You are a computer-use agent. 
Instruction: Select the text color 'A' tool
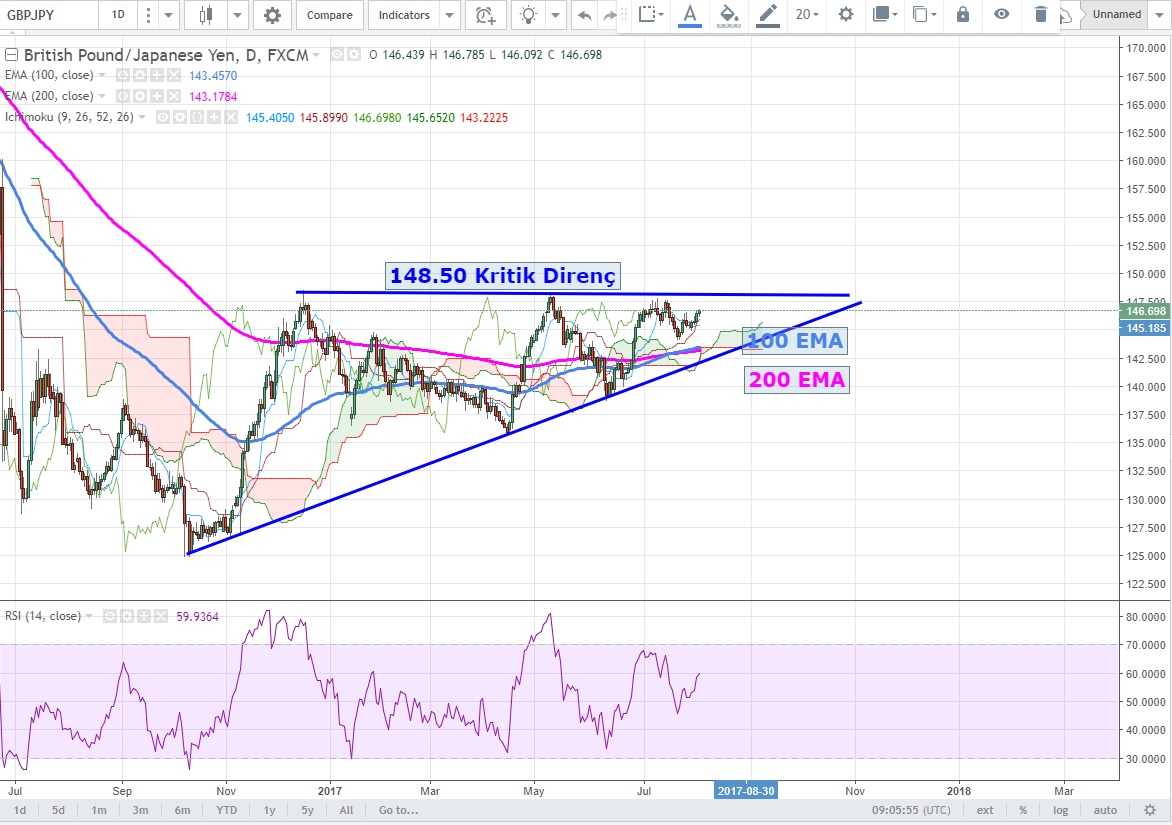(x=688, y=14)
